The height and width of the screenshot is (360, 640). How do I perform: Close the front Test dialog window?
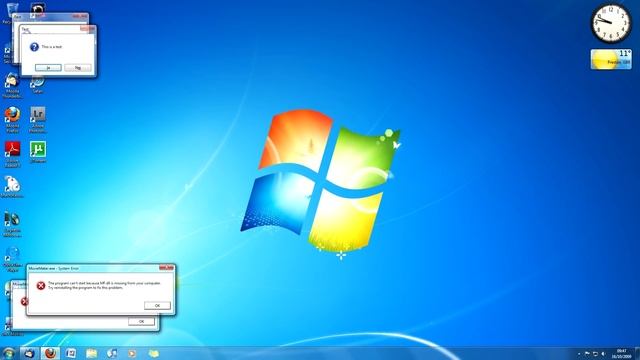click(87, 29)
